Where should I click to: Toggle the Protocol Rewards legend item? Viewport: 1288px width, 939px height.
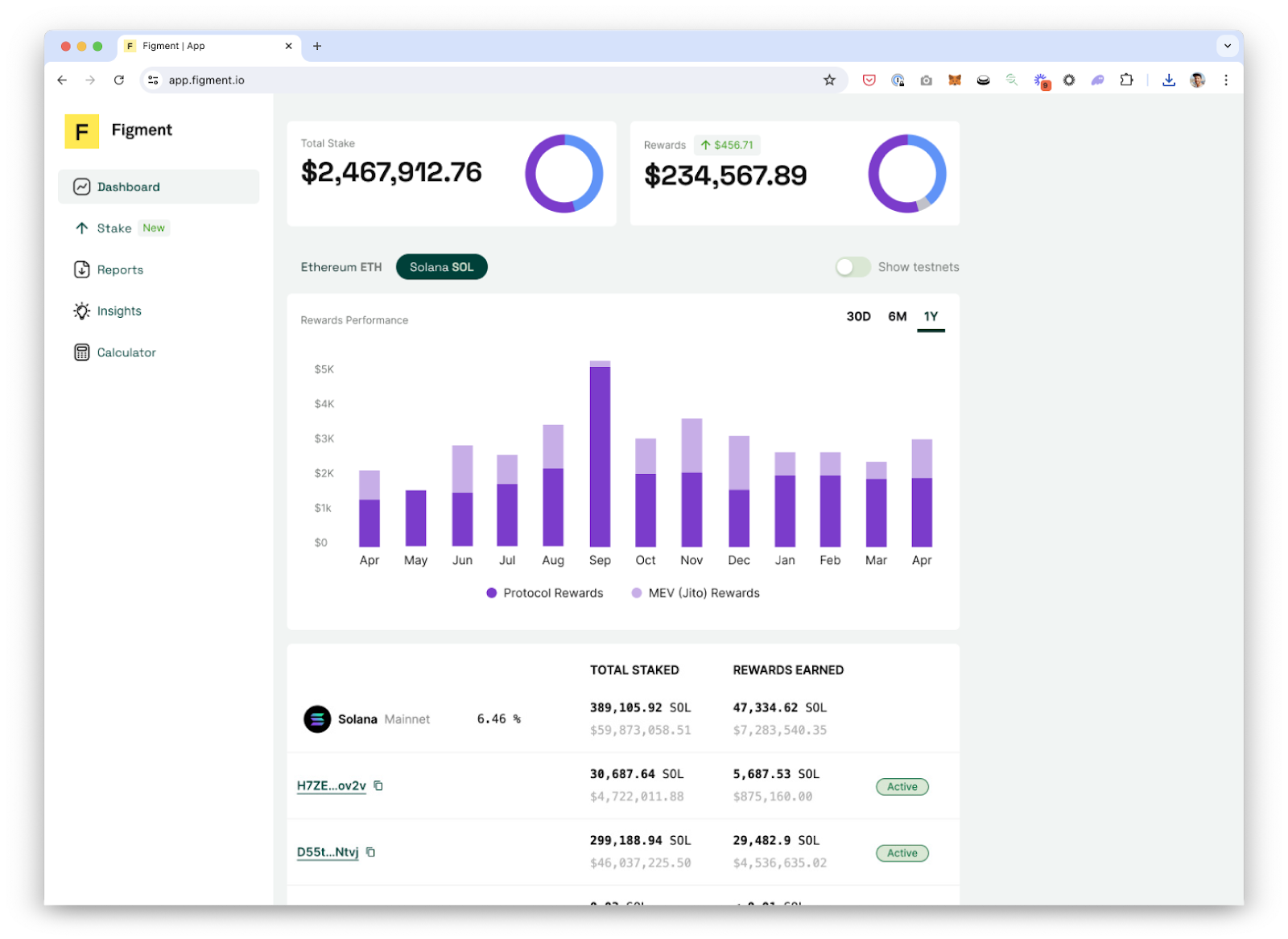[545, 593]
